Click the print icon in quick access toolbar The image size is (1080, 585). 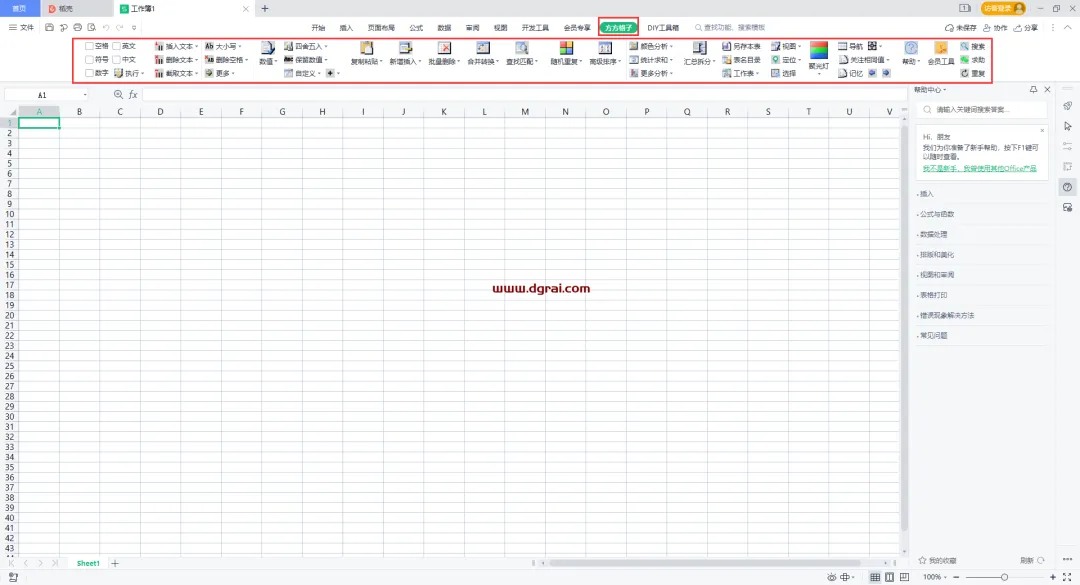tap(77, 28)
